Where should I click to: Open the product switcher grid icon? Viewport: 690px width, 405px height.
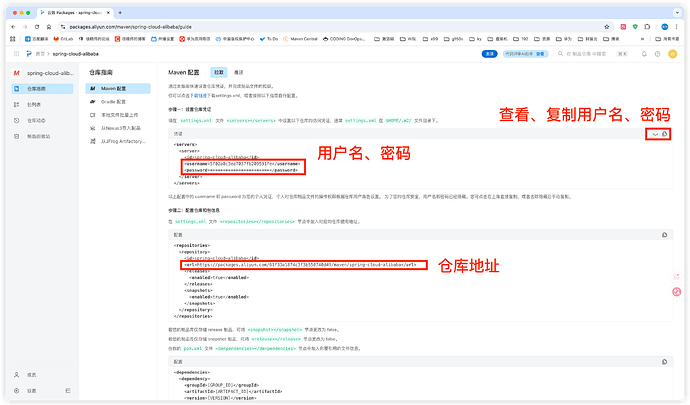(16, 54)
